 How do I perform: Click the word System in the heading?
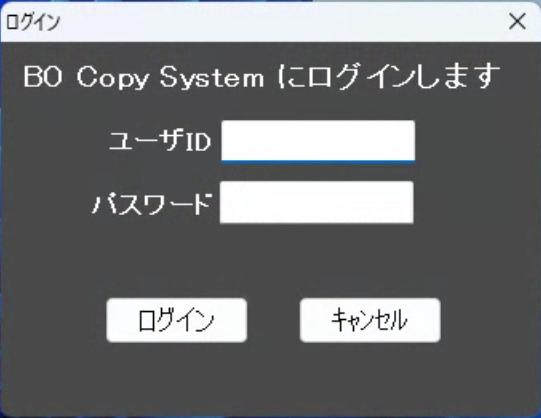tap(212, 78)
